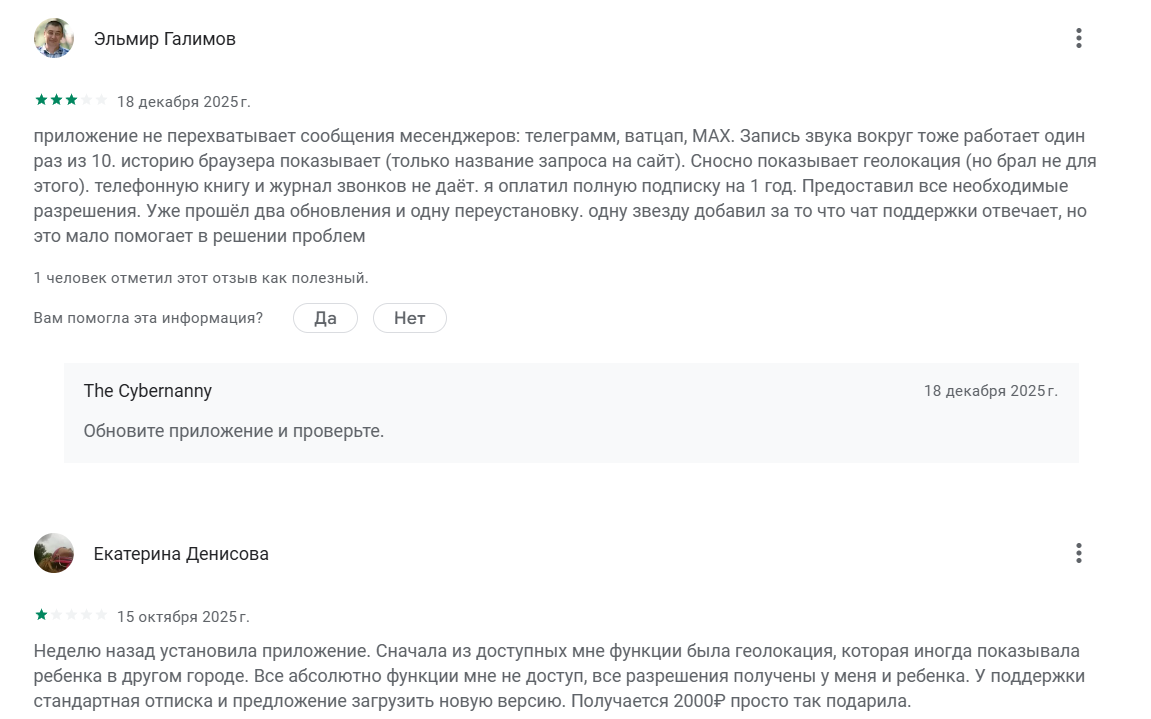This screenshot has height=719, width=1151.
Task: Click Эльмир Галимов's profile avatar
Action: pyautogui.click(x=54, y=38)
